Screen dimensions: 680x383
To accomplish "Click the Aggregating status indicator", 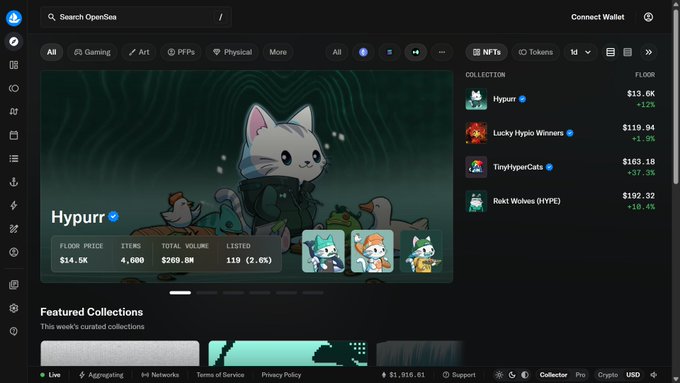I will coord(101,375).
